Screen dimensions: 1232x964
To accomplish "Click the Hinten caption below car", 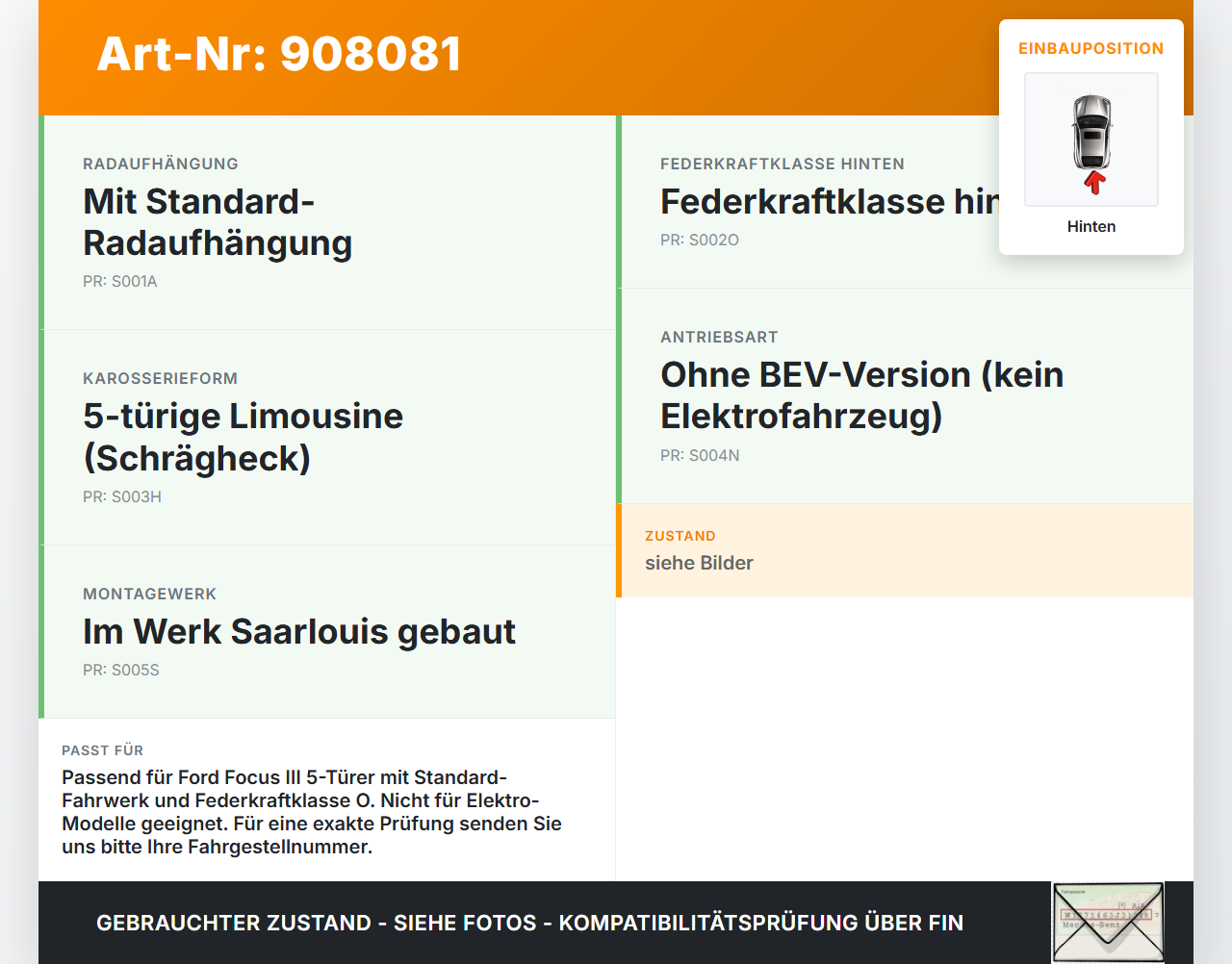I will (1091, 227).
